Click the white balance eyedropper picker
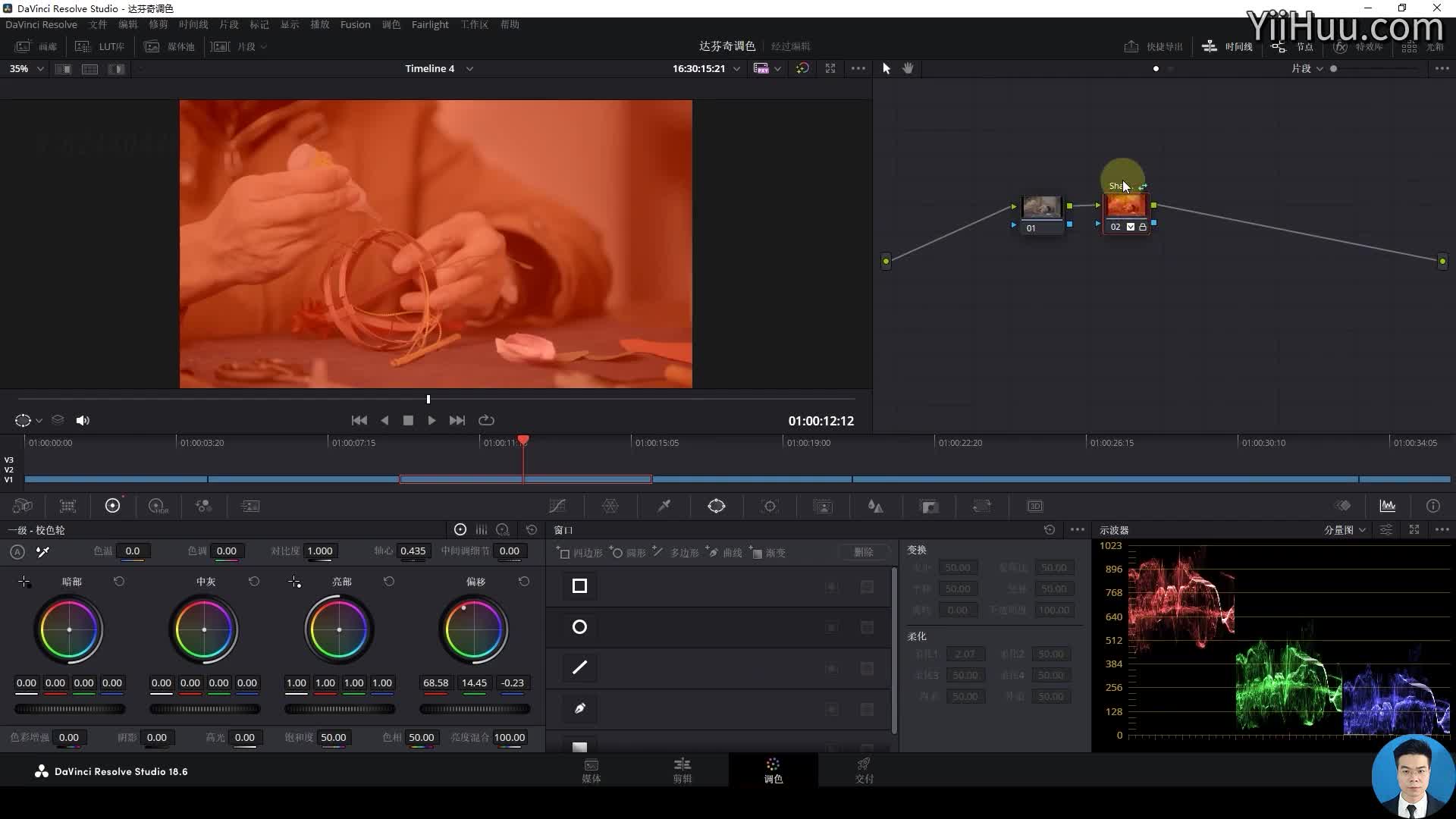This screenshot has height=819, width=1456. point(43,551)
